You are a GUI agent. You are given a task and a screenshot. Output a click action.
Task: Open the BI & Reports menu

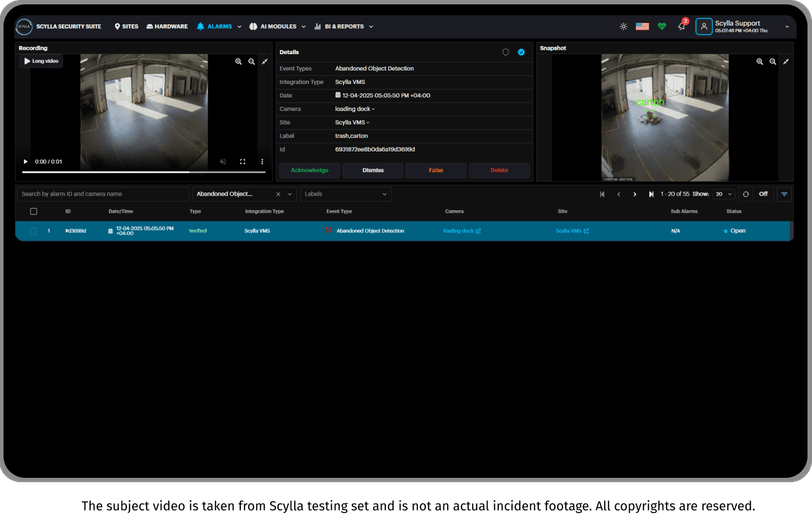[339, 26]
